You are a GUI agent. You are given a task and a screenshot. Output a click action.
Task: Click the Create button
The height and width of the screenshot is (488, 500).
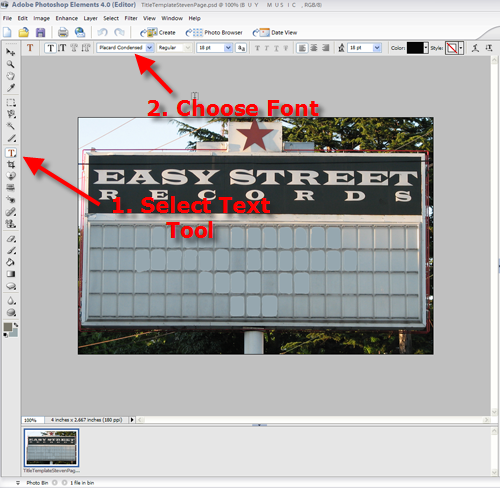[158, 32]
